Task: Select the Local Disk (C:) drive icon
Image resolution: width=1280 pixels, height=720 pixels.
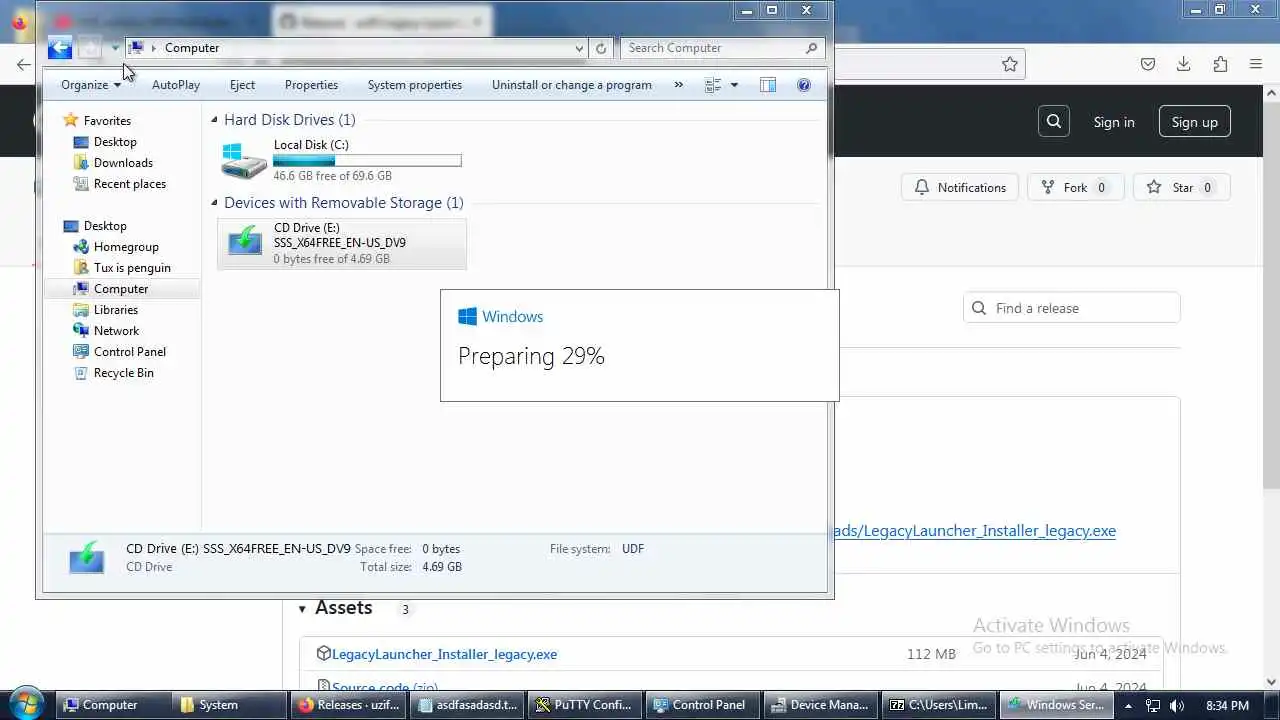Action: pos(244,159)
